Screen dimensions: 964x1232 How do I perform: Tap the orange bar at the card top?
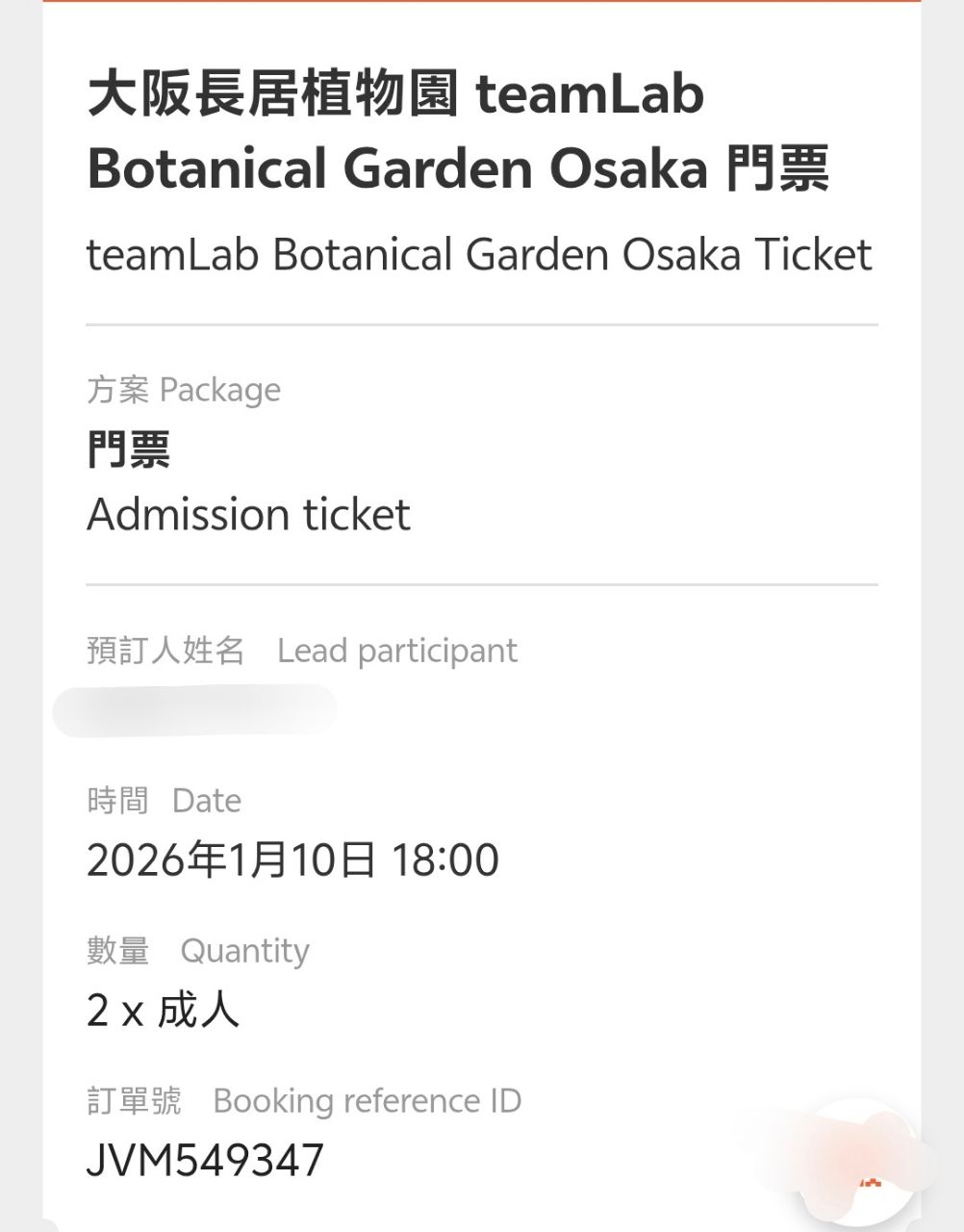[x=481, y=2]
